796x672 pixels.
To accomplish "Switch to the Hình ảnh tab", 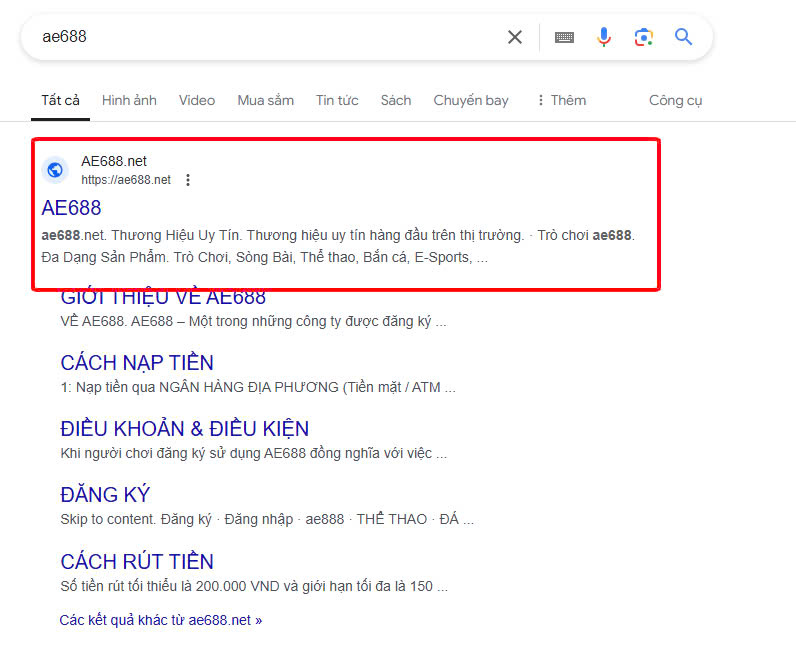I will pos(129,100).
